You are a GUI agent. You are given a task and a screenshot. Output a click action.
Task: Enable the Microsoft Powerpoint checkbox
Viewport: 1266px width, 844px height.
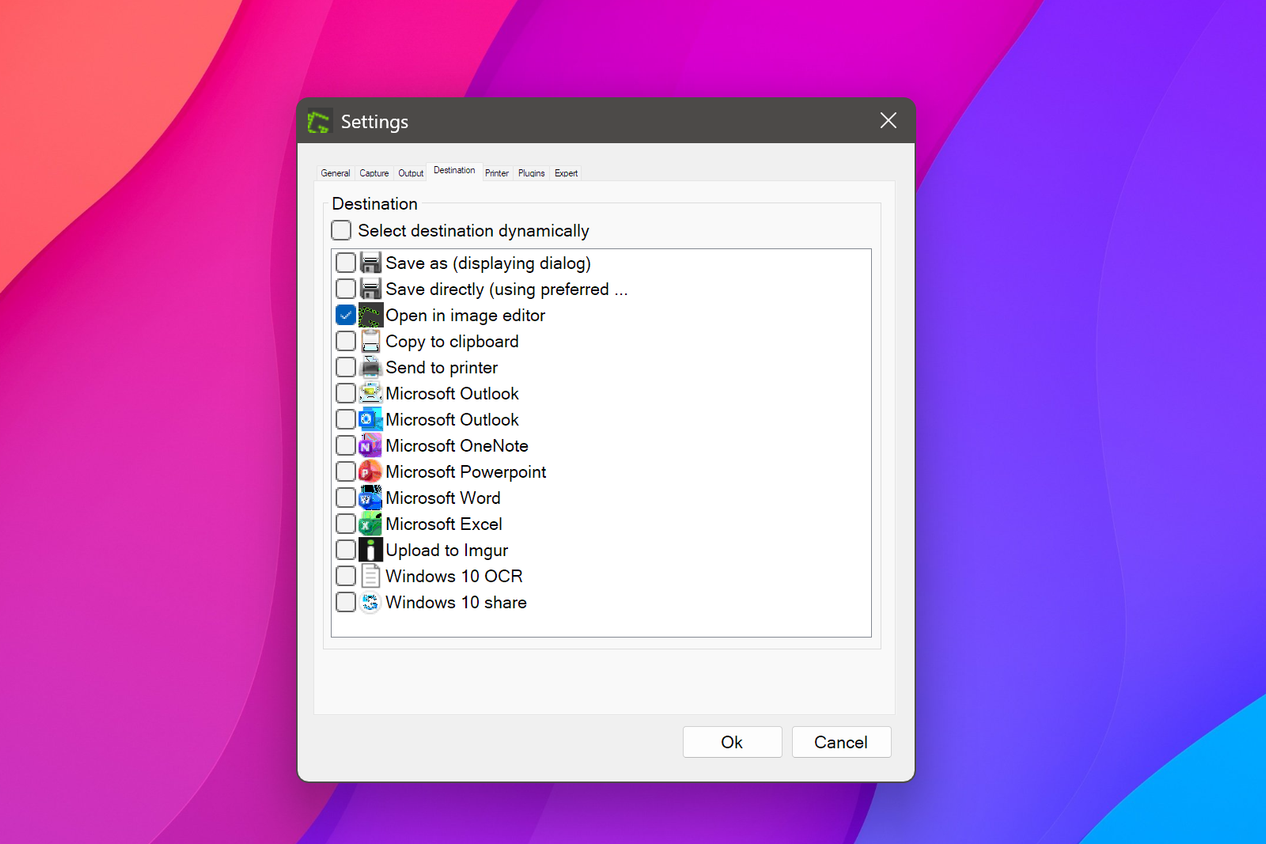pos(346,471)
